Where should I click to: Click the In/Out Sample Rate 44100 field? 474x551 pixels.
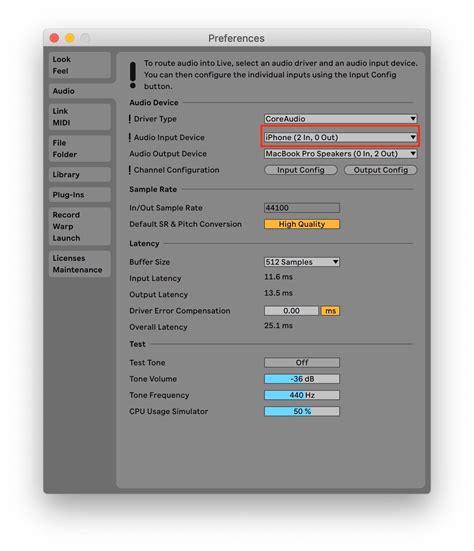pyautogui.click(x=302, y=208)
